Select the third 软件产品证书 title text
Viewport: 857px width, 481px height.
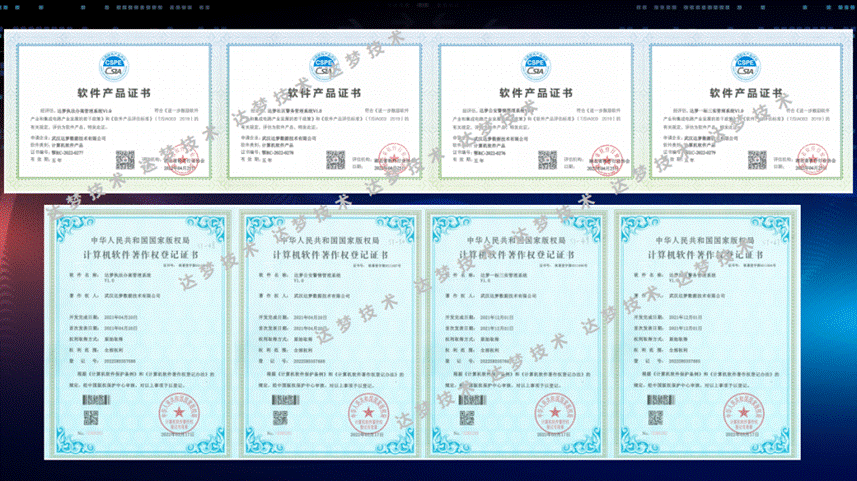534,92
